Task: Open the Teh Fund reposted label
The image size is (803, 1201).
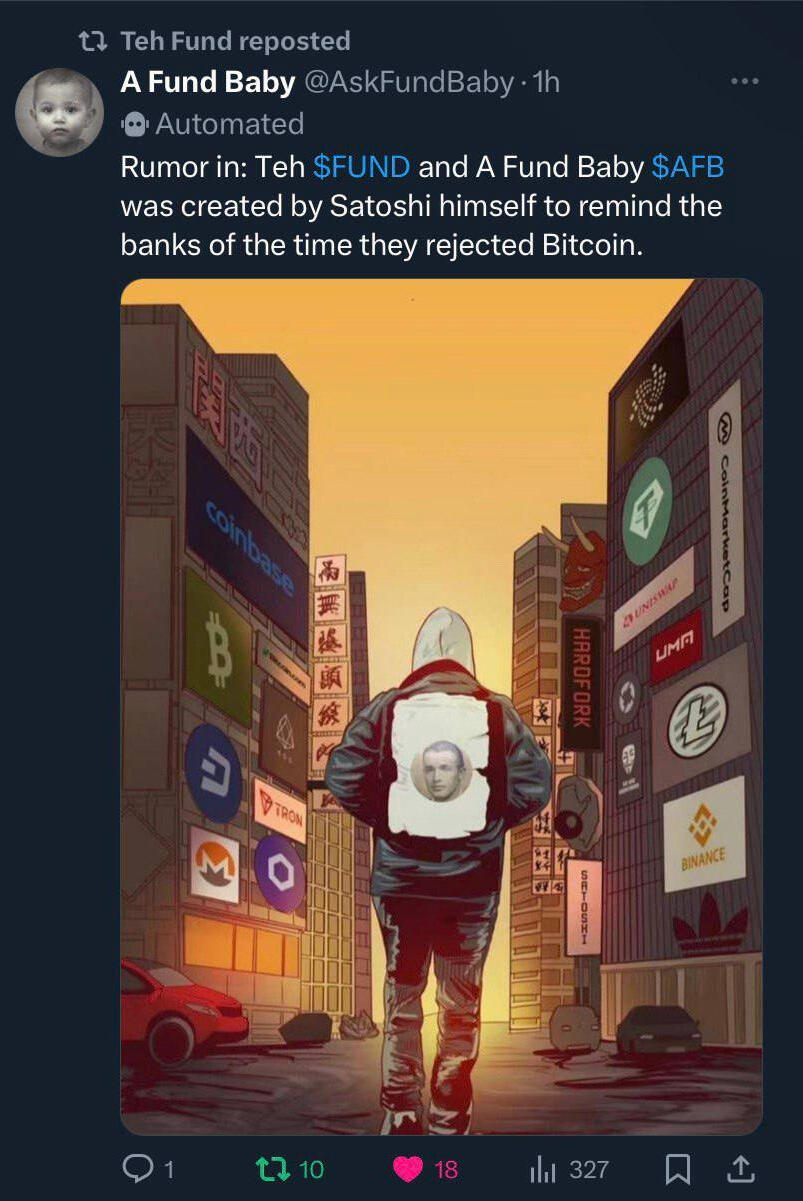Action: pos(235,41)
